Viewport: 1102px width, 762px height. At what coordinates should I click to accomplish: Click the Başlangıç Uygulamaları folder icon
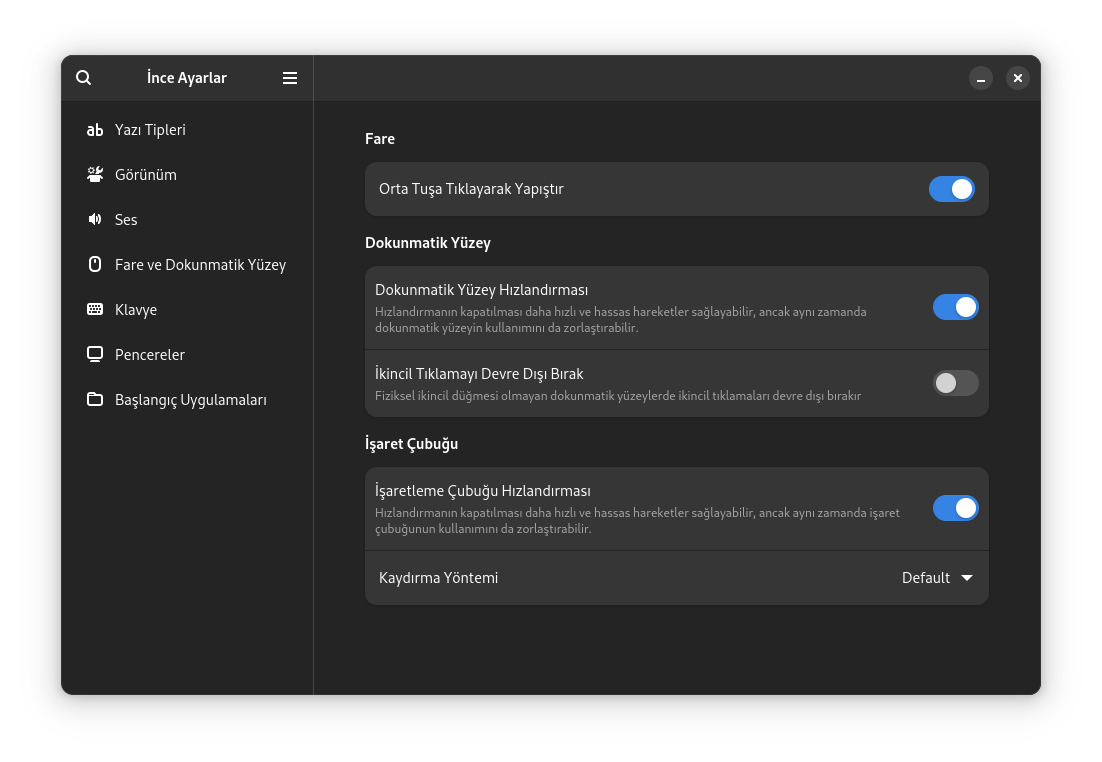(x=95, y=399)
